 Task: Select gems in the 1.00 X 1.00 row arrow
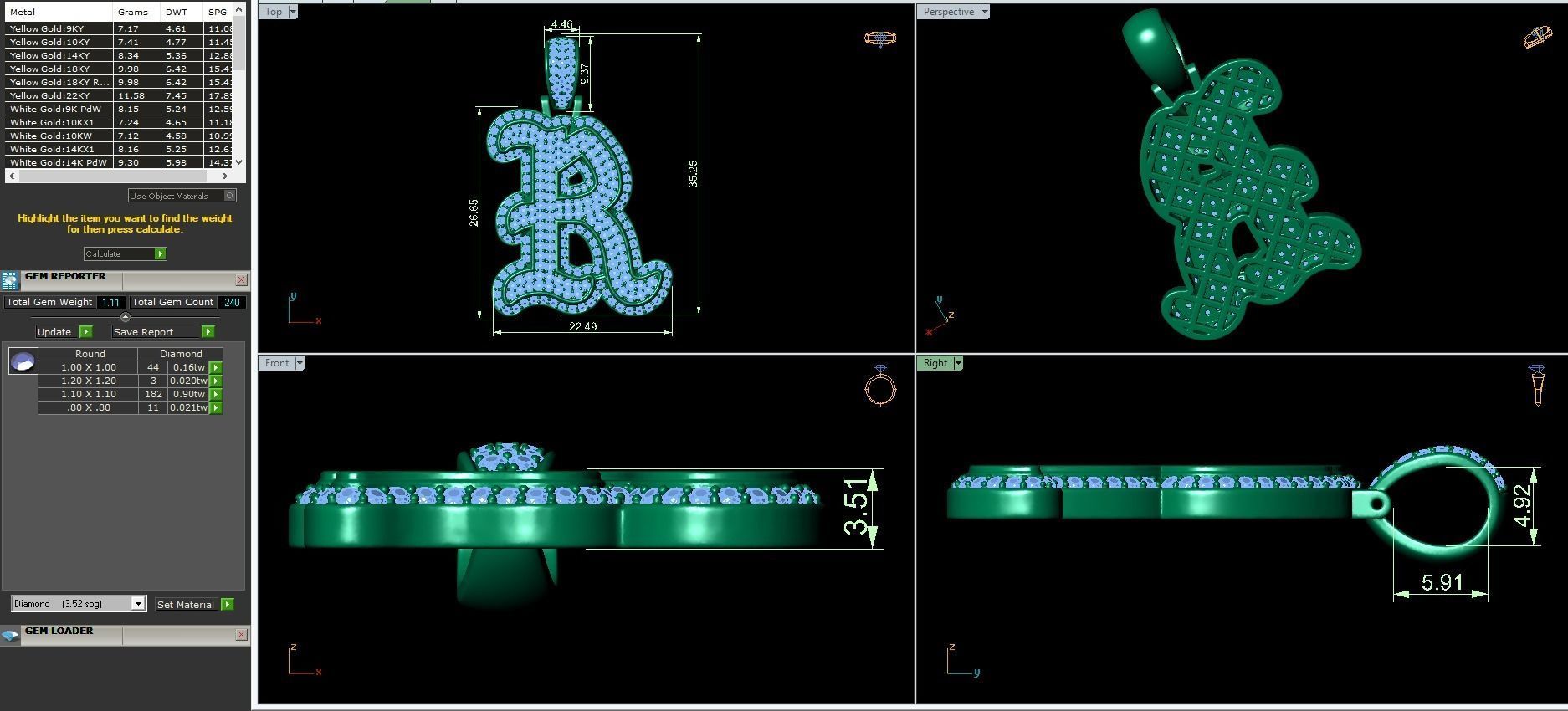click(216, 367)
